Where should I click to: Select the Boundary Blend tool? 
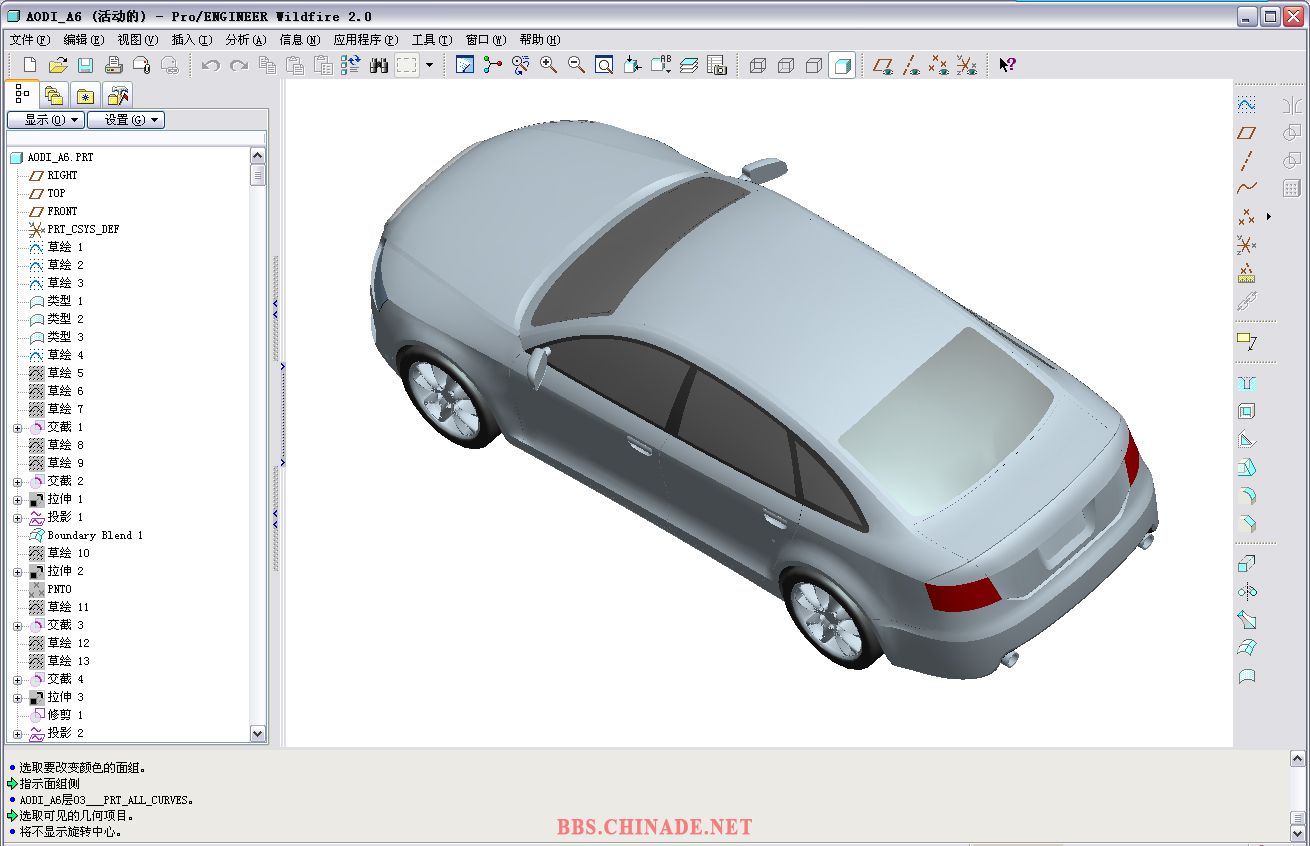[1246, 648]
